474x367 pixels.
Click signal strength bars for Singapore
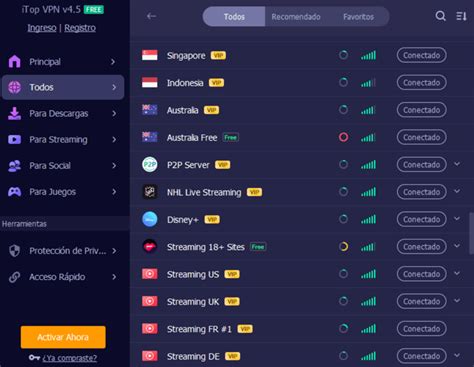pos(368,55)
